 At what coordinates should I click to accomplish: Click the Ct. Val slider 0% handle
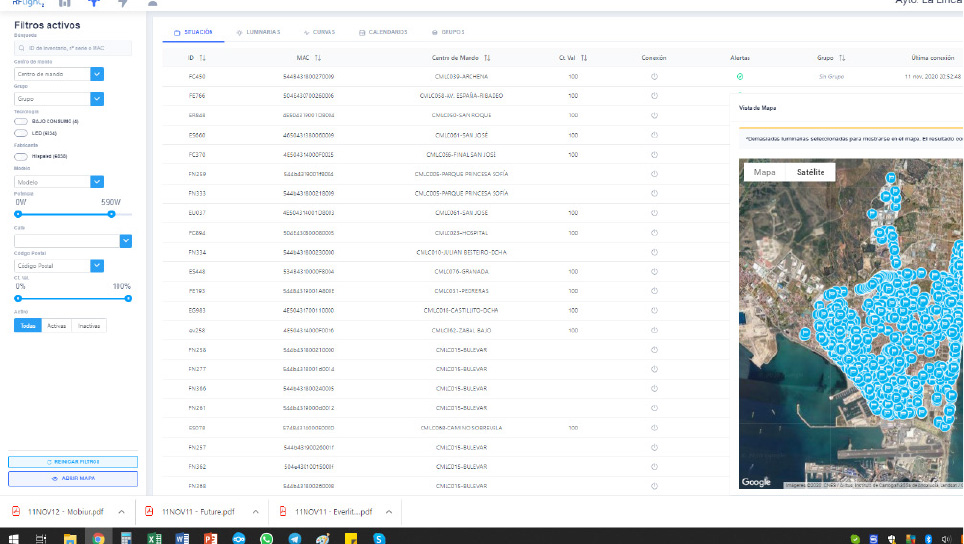[x=18, y=298]
